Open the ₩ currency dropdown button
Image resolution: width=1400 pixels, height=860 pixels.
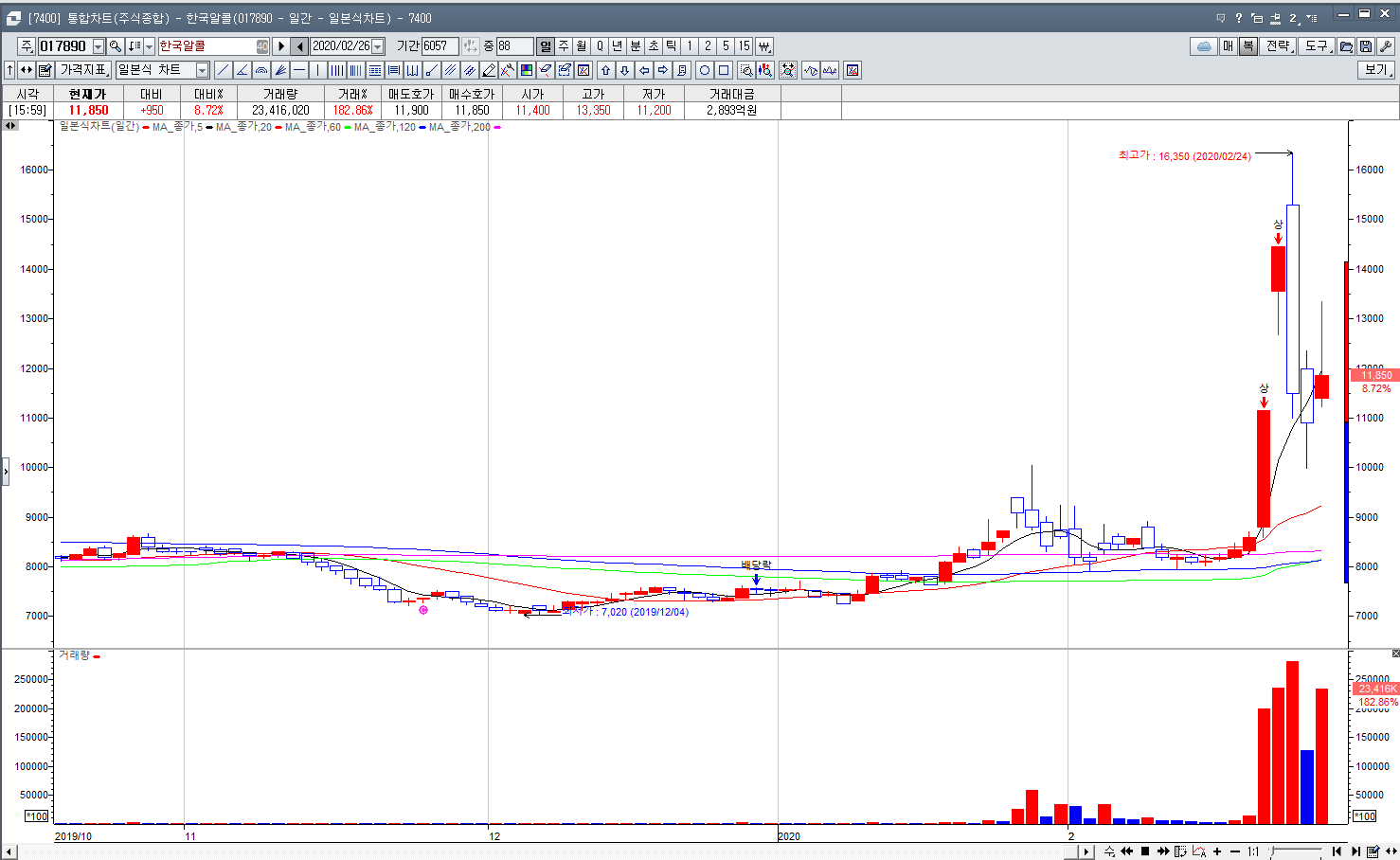pyautogui.click(x=763, y=45)
